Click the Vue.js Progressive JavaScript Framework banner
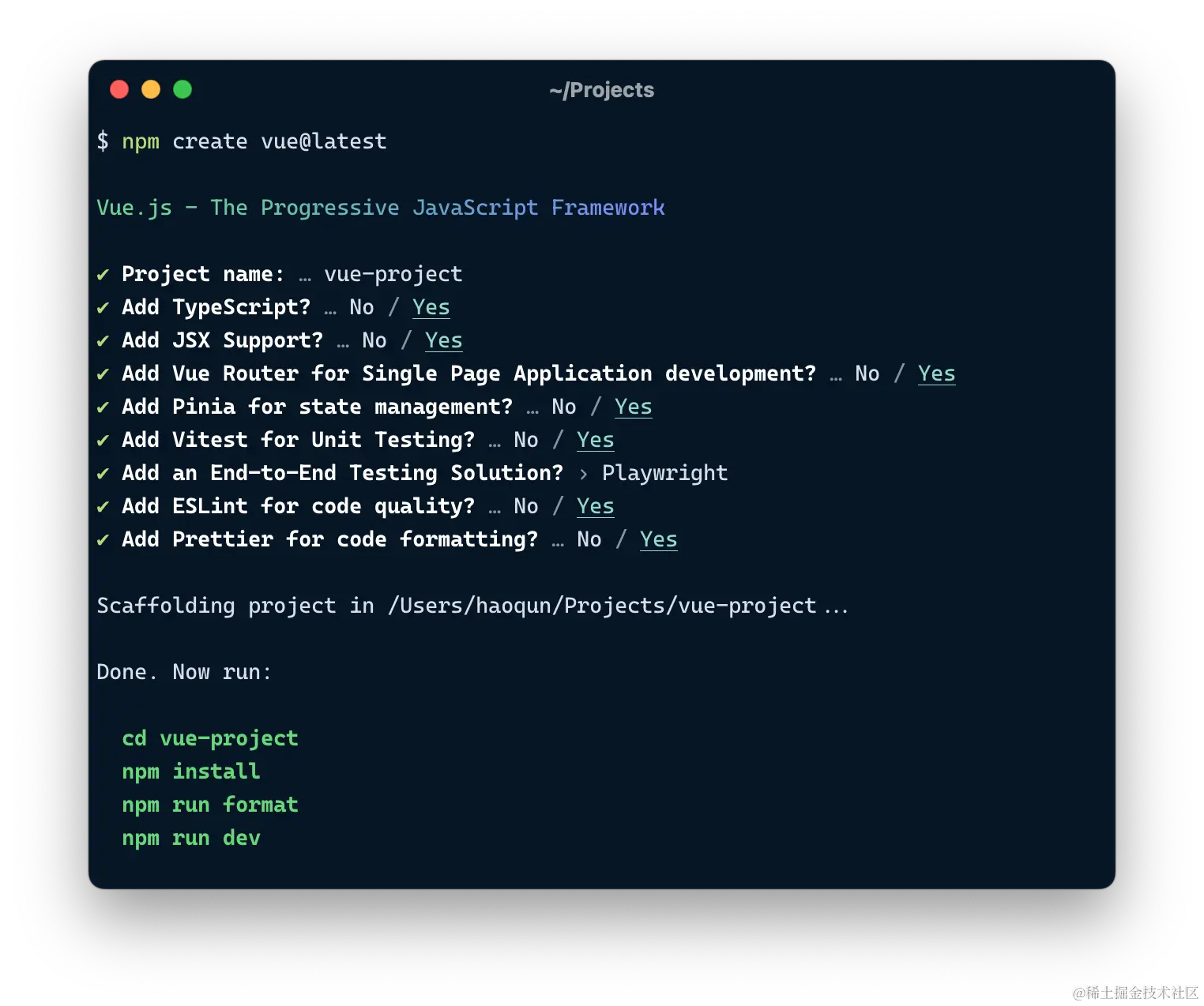The height and width of the screenshot is (1006, 1204). pos(381,208)
